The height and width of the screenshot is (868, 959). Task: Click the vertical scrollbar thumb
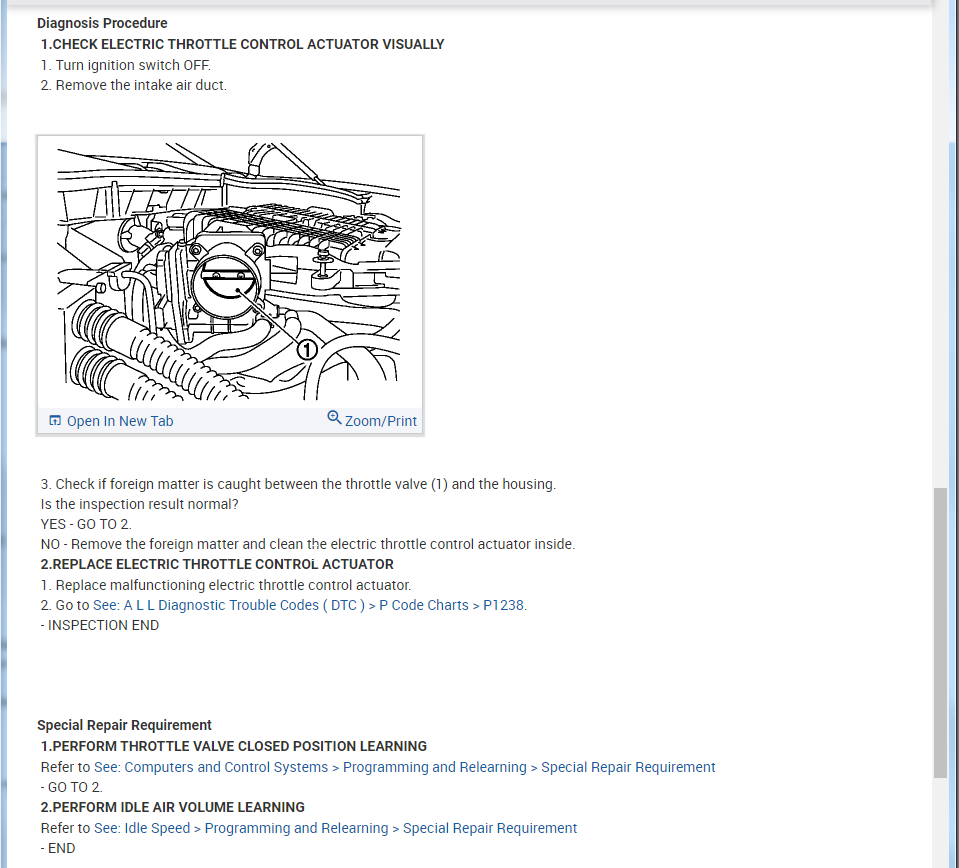(941, 632)
